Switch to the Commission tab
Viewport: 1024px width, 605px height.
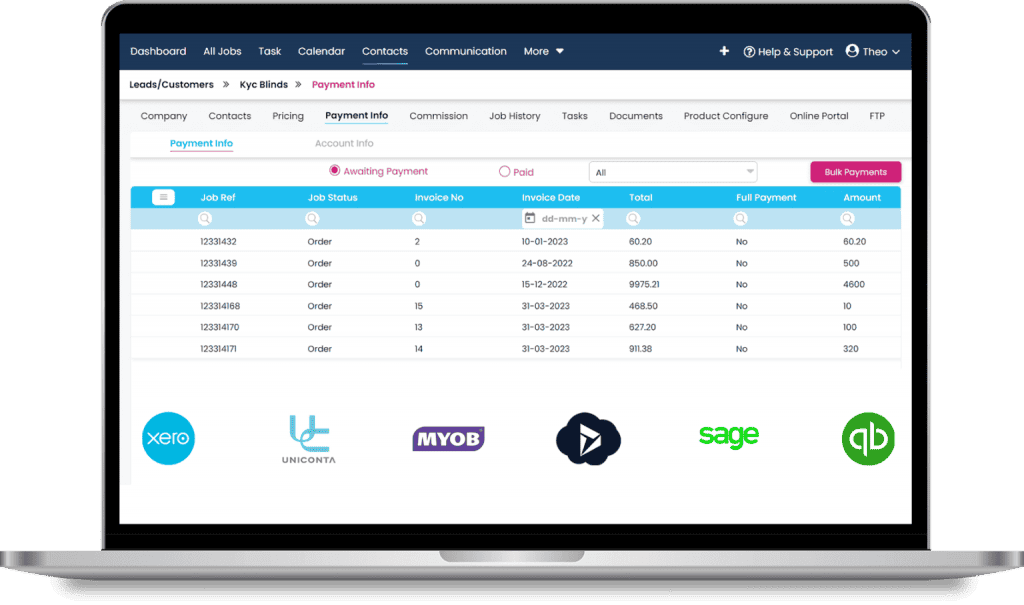point(438,116)
